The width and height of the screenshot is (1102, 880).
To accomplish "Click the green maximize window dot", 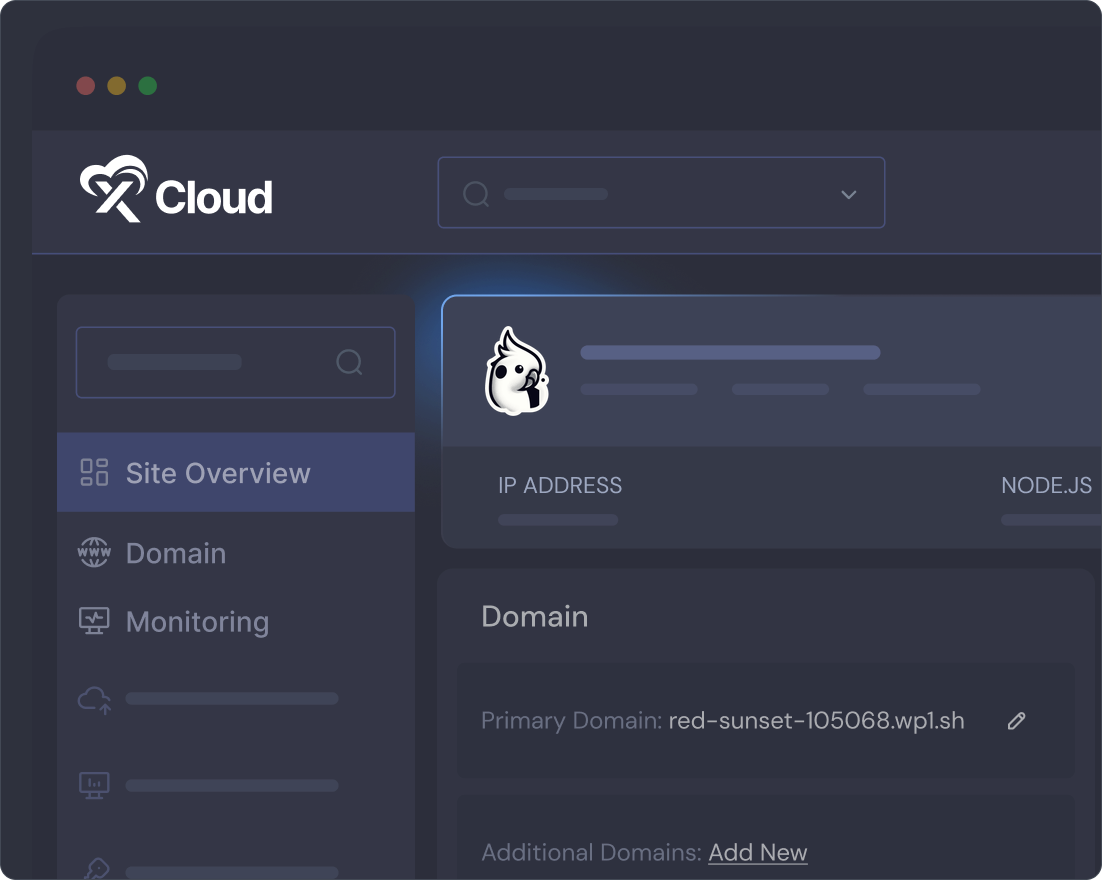I will click(148, 86).
